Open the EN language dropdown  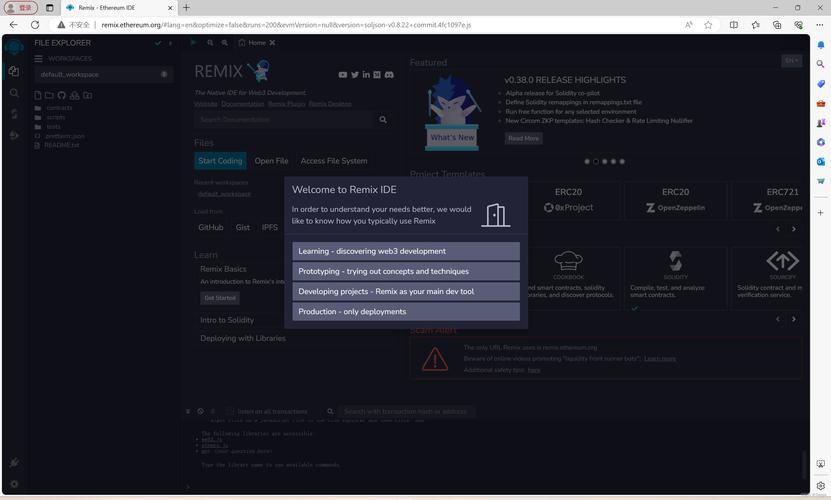coord(791,61)
